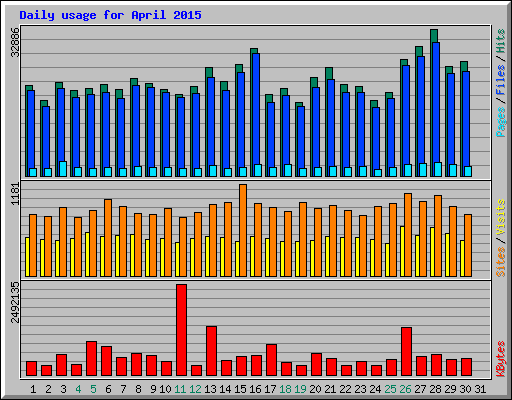Click the 'Daily usage for April 2015' title
This screenshot has height=400, width=512.
[x=110, y=15]
